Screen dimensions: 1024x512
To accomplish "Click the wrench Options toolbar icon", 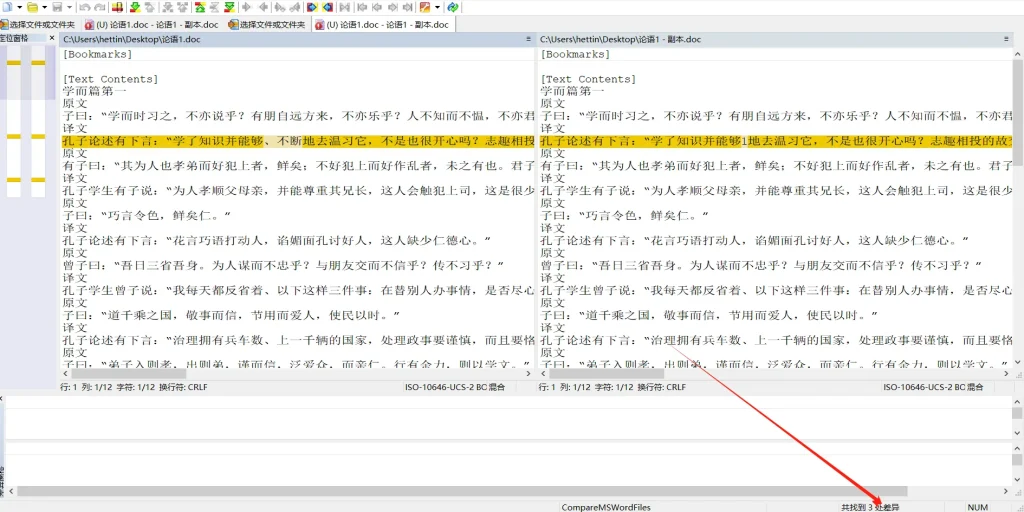I will coord(424,7).
